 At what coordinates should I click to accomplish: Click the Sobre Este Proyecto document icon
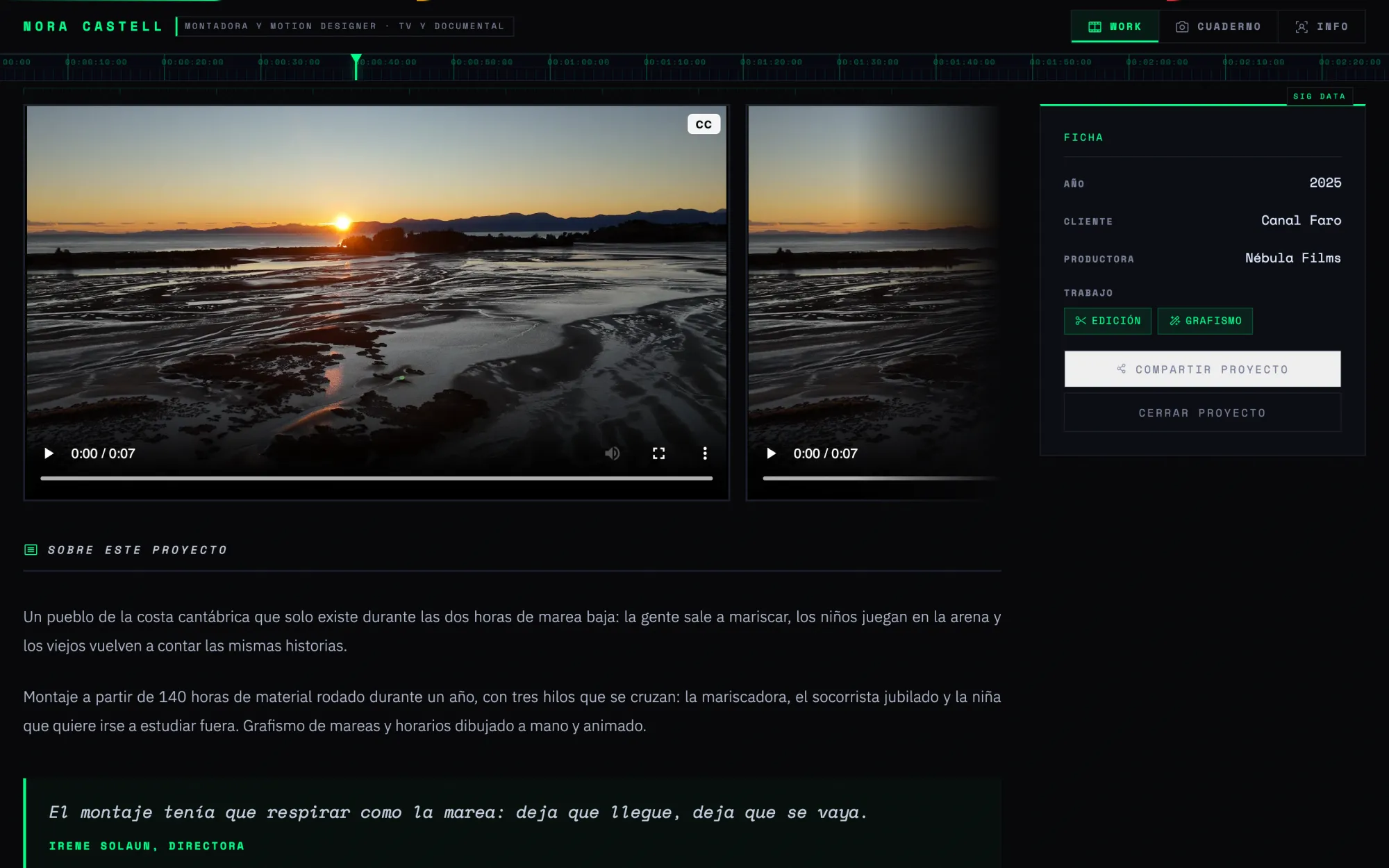click(x=31, y=550)
